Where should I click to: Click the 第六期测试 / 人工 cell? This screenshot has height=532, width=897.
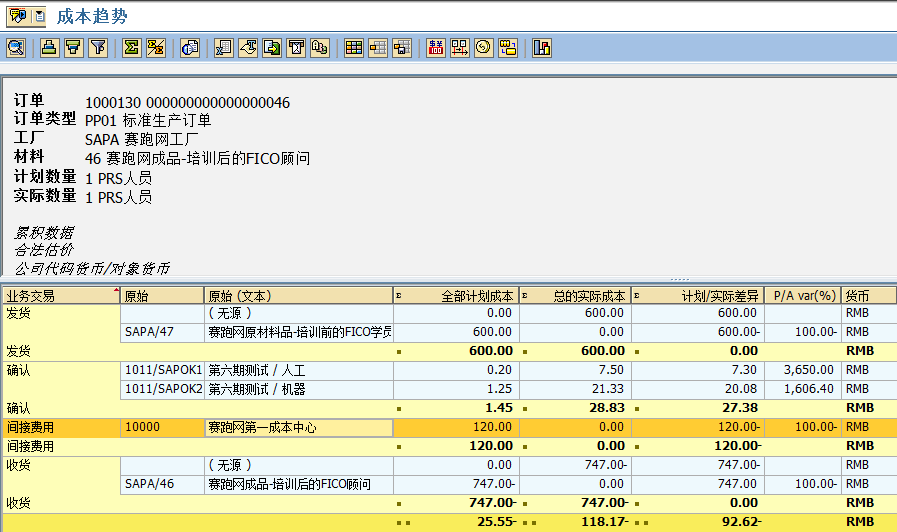(x=299, y=370)
